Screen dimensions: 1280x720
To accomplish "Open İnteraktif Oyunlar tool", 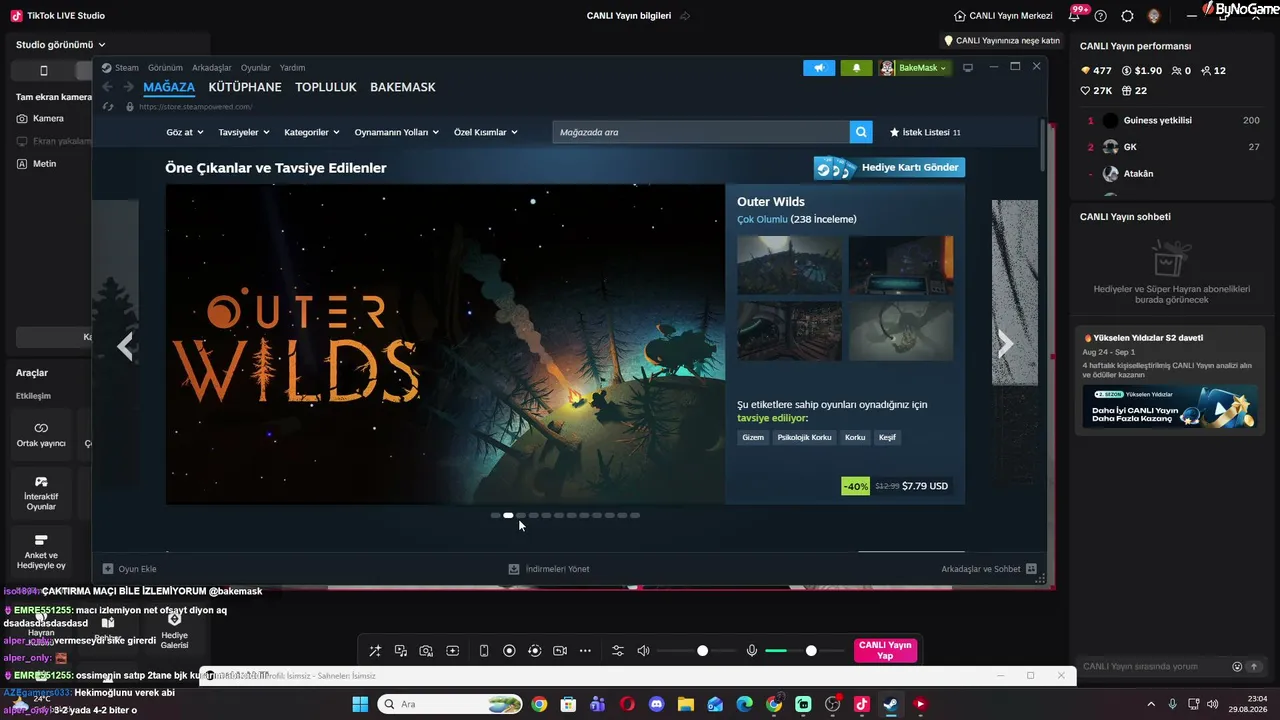I will (41, 492).
